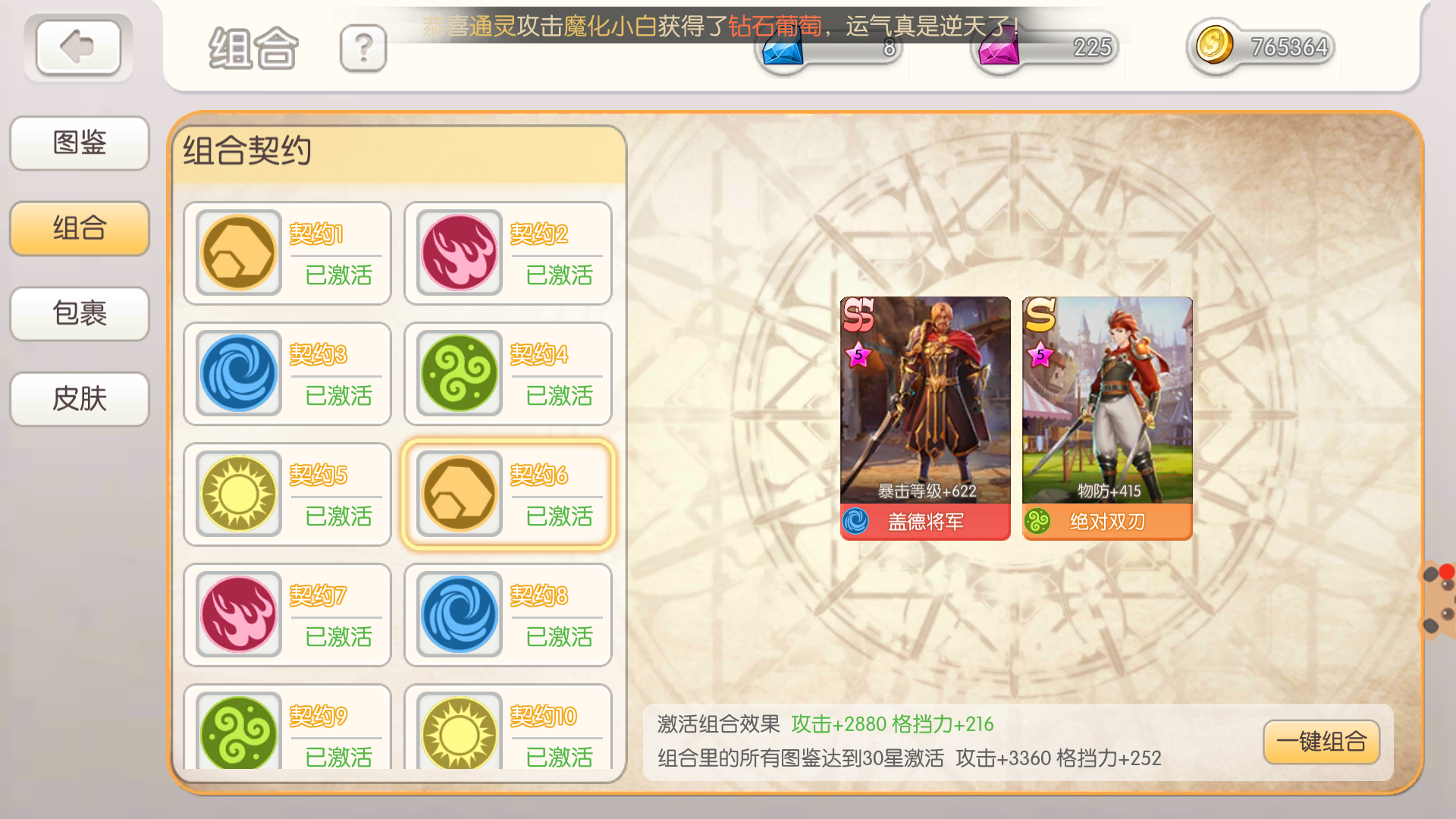Image resolution: width=1456 pixels, height=819 pixels.
Task: Select the 契约7 red flame icon
Action: pyautogui.click(x=238, y=614)
